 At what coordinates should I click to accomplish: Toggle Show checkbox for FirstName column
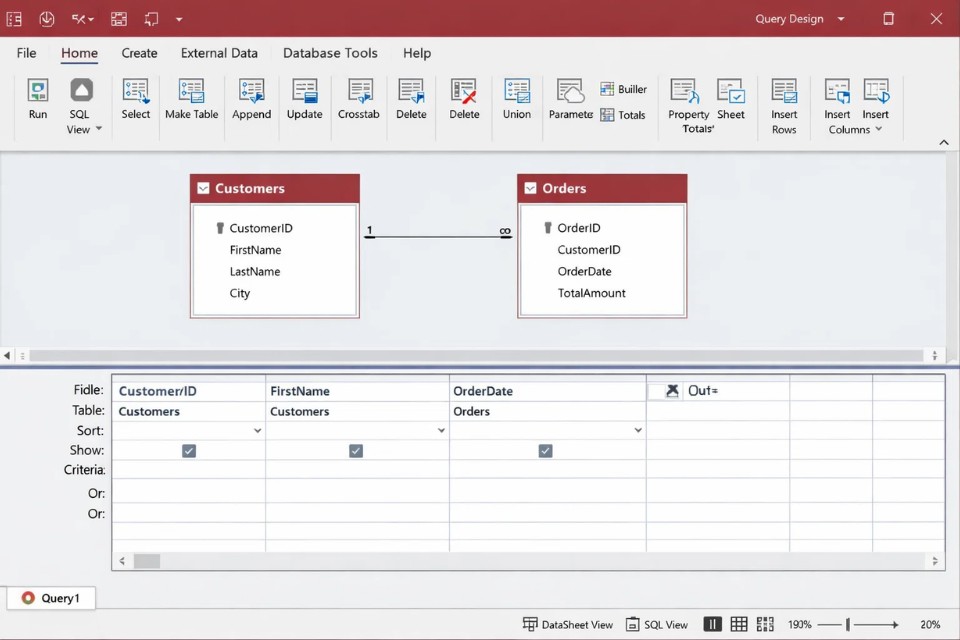tap(356, 451)
